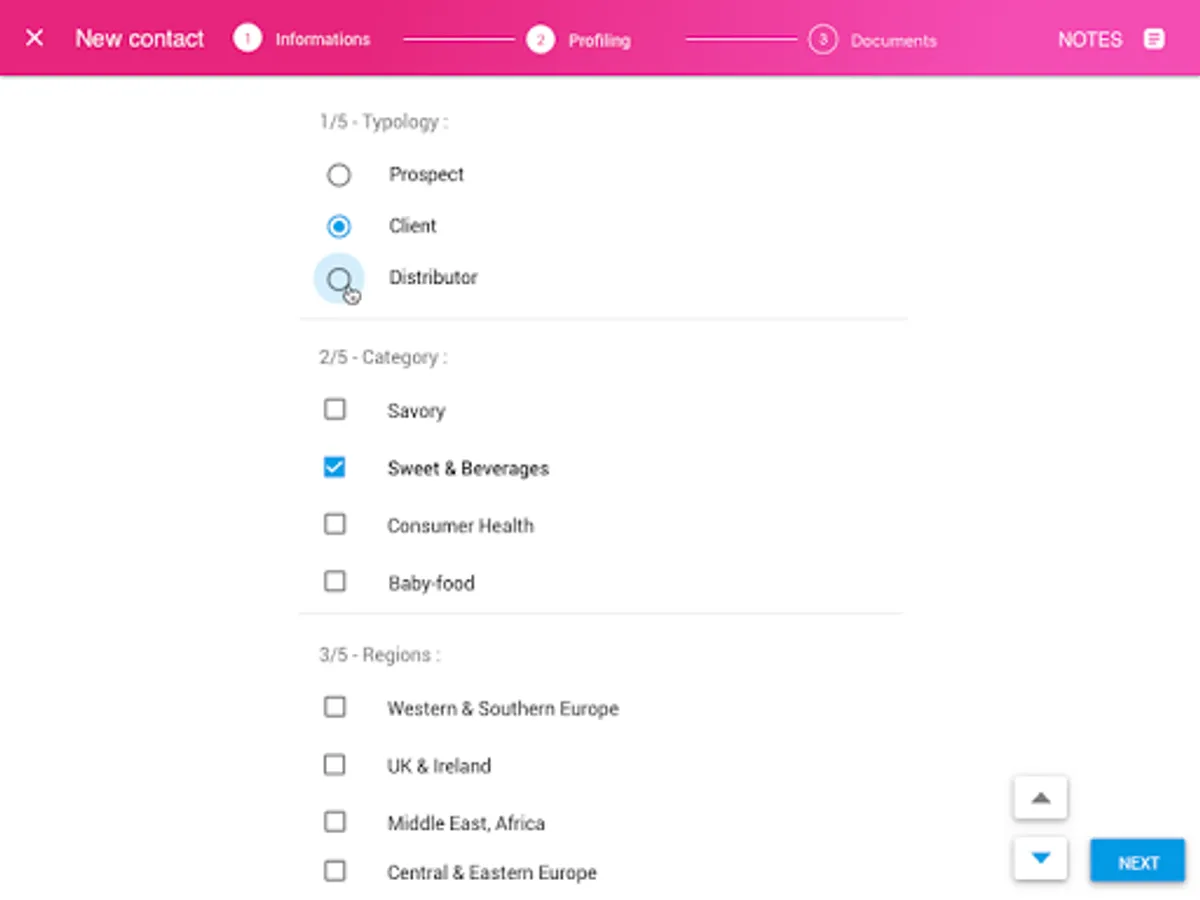Check Central & Eastern Europe box
The height and width of the screenshot is (900, 1200).
click(335, 871)
